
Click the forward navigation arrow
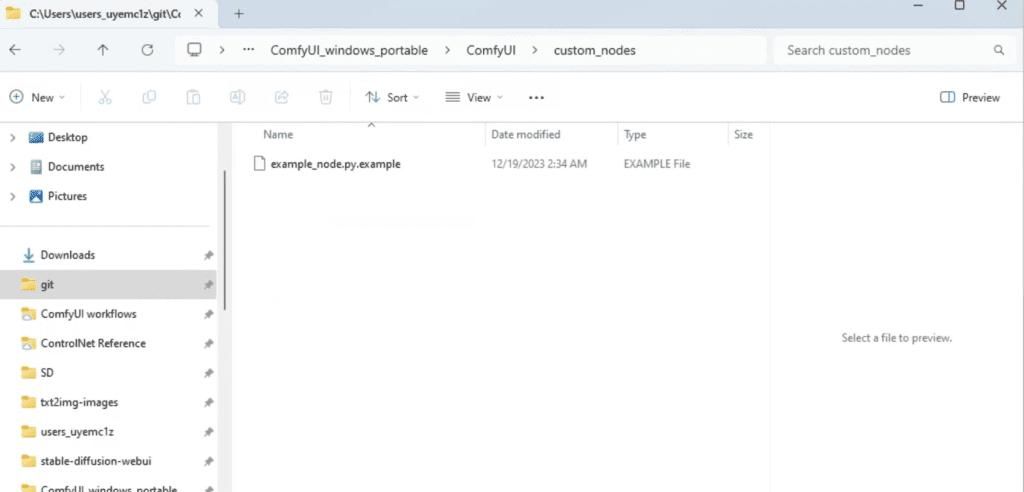[x=59, y=50]
